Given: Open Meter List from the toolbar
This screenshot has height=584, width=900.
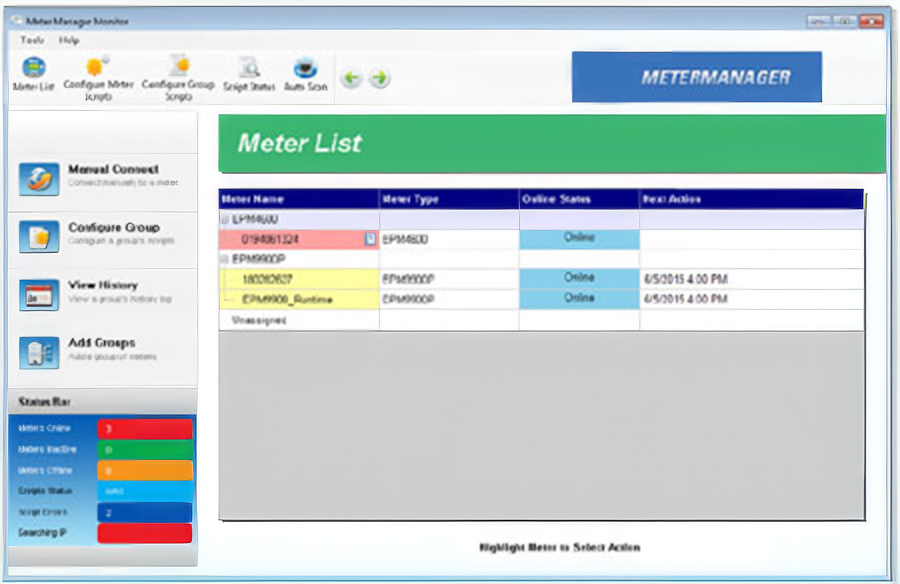Looking at the screenshot, I should pyautogui.click(x=33, y=75).
